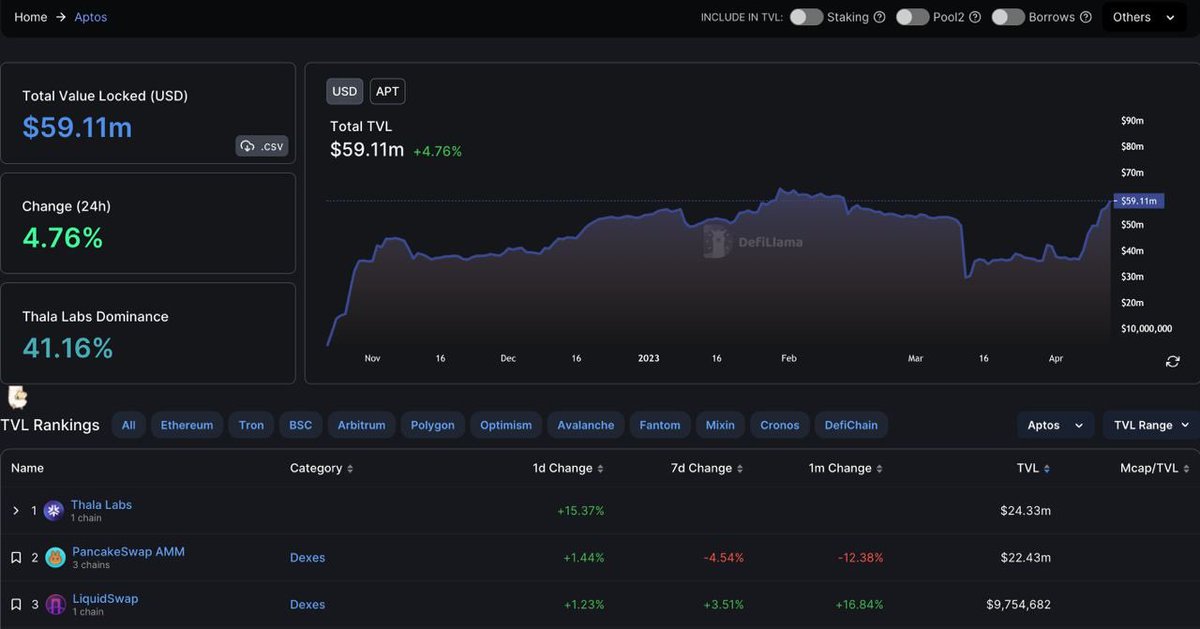Open the Others dropdown

tap(1145, 17)
